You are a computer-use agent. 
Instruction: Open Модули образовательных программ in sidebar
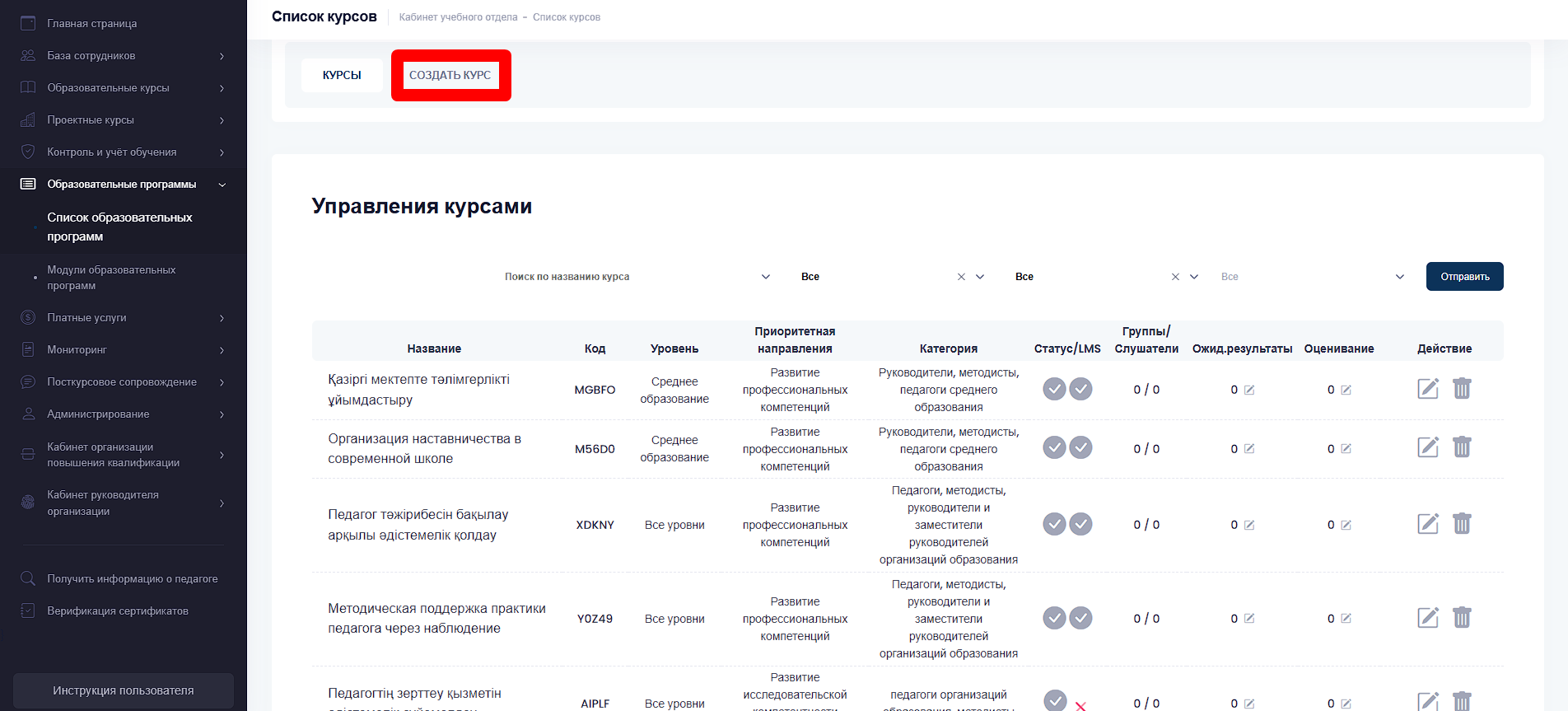pos(111,278)
